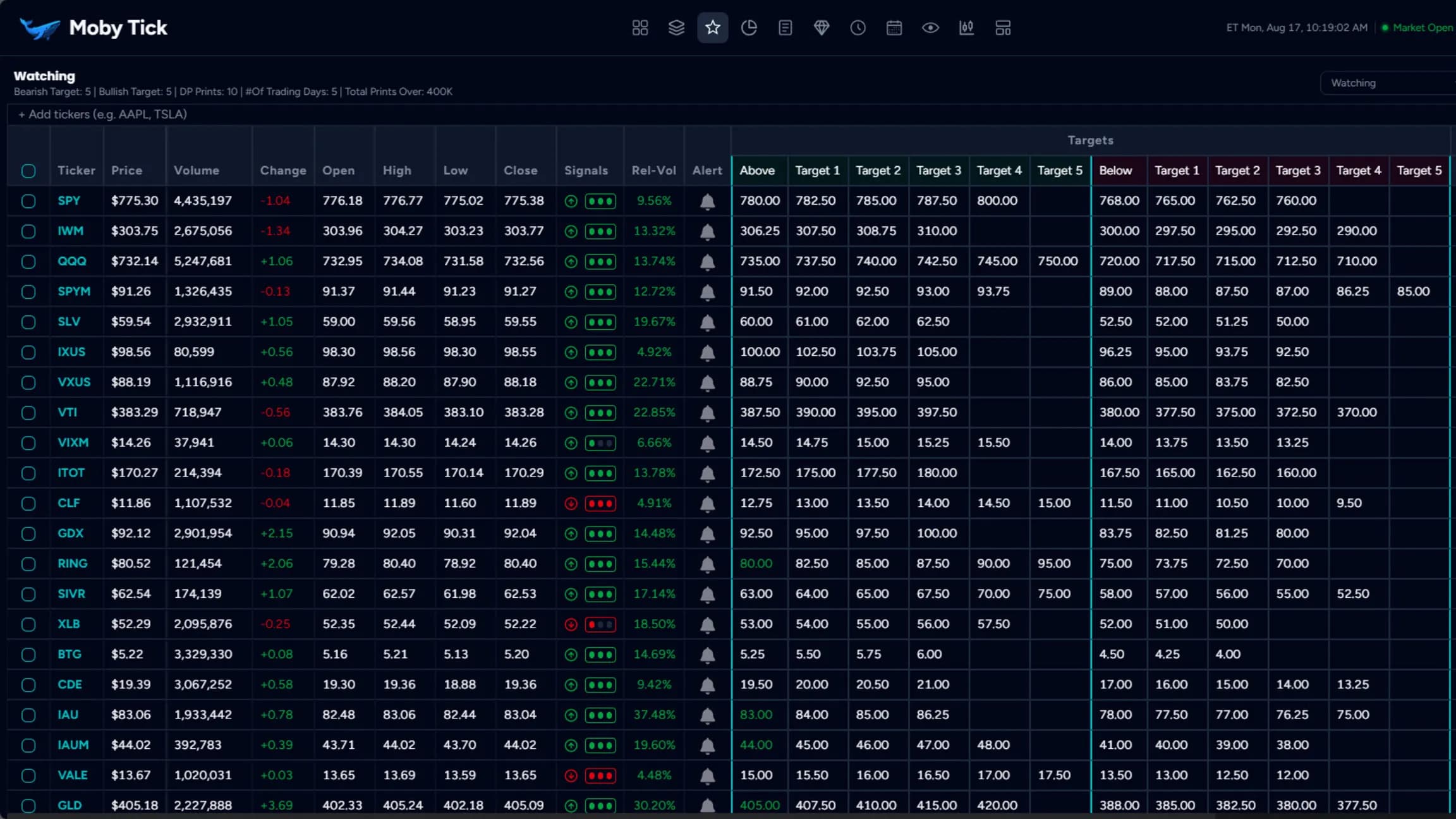This screenshot has width=1456, height=819.
Task: Open the clock icon in top nav
Action: click(858, 28)
